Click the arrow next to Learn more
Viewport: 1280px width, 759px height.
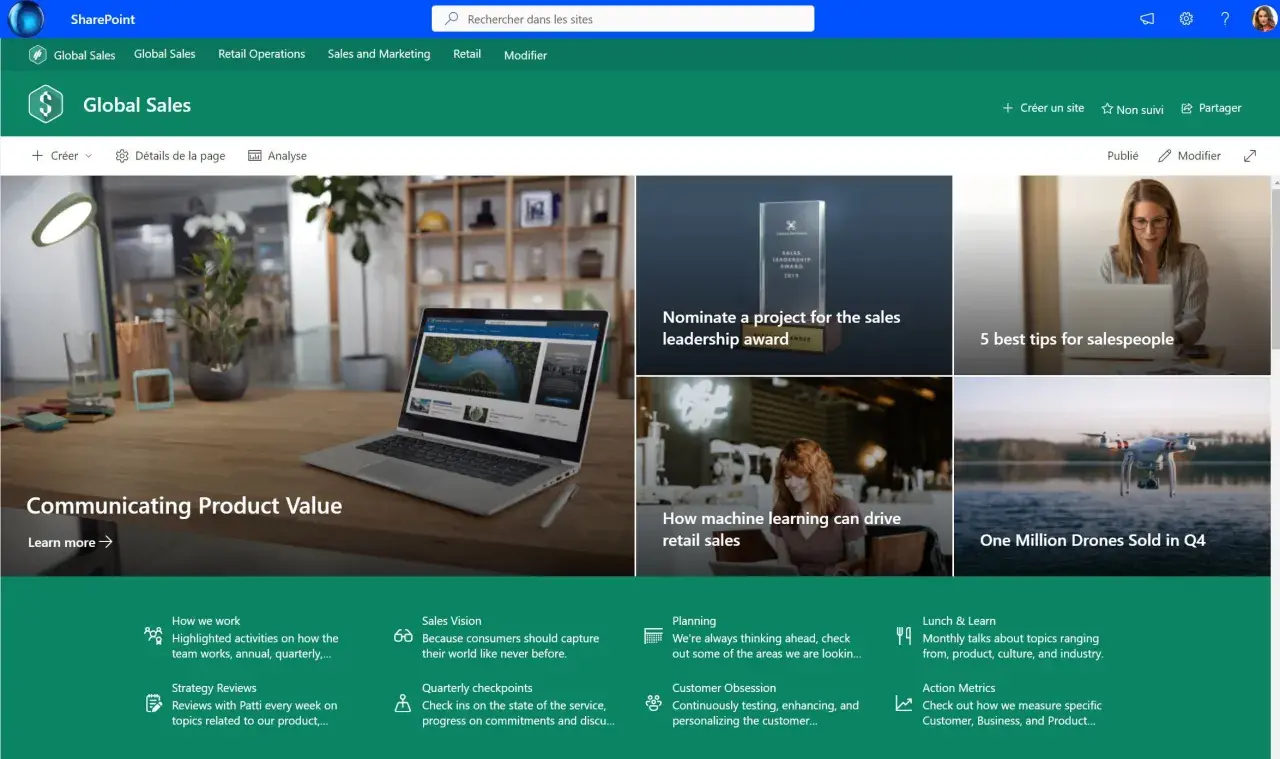point(106,542)
